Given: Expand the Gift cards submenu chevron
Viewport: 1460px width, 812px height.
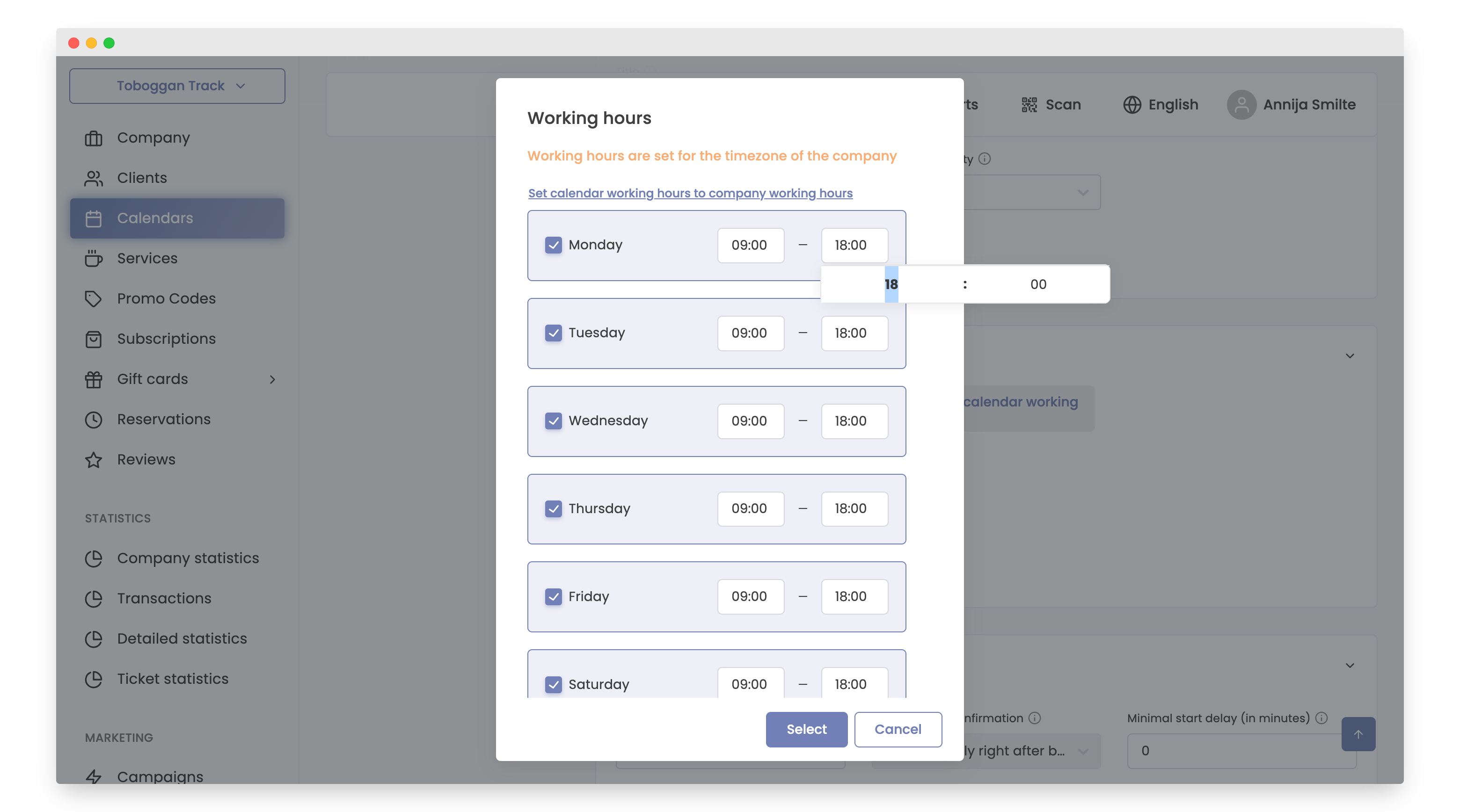Looking at the screenshot, I should pyautogui.click(x=272, y=379).
